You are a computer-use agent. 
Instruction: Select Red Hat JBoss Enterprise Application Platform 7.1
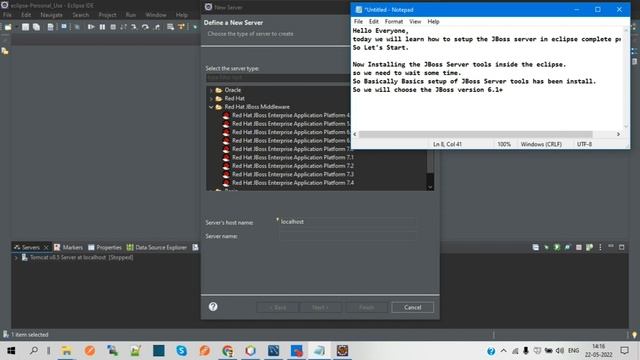click(293, 157)
